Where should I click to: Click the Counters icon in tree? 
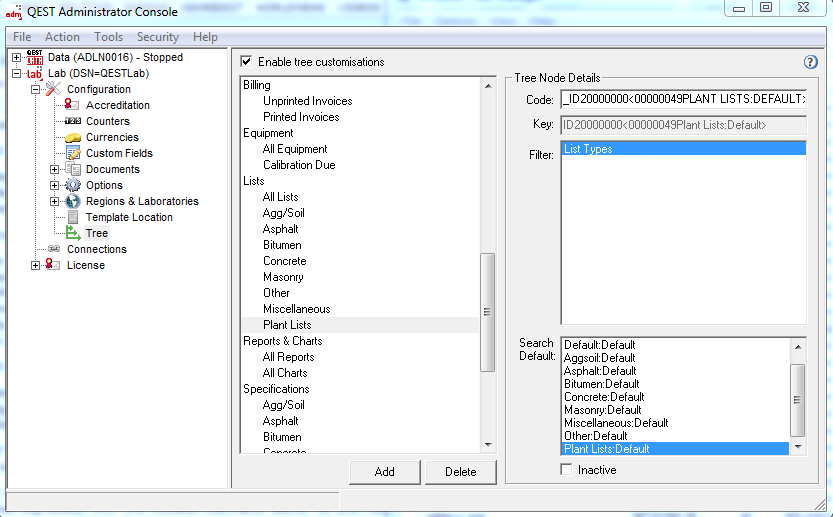tap(72, 121)
